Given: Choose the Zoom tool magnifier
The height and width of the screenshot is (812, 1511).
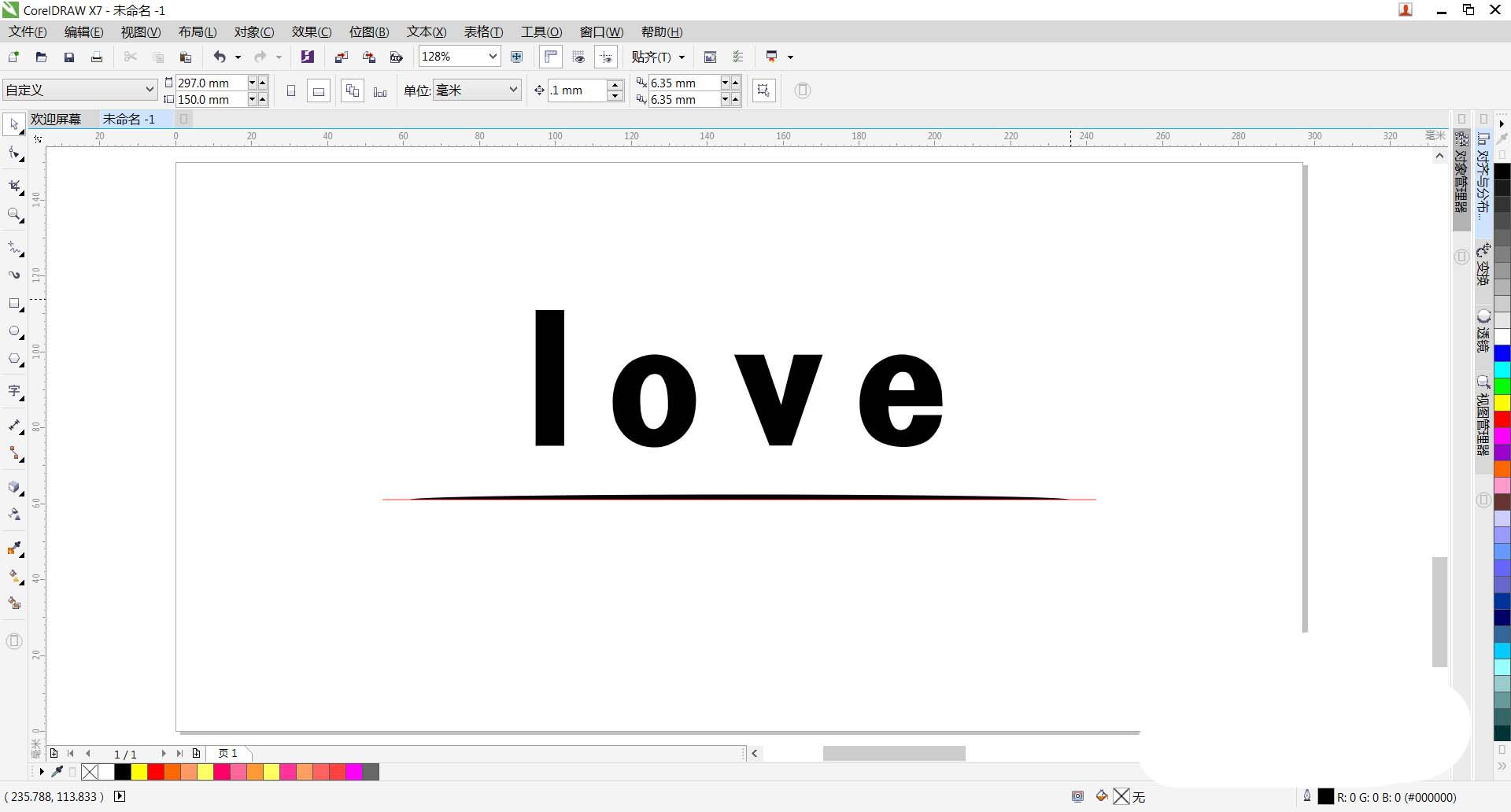Looking at the screenshot, I should click(14, 214).
